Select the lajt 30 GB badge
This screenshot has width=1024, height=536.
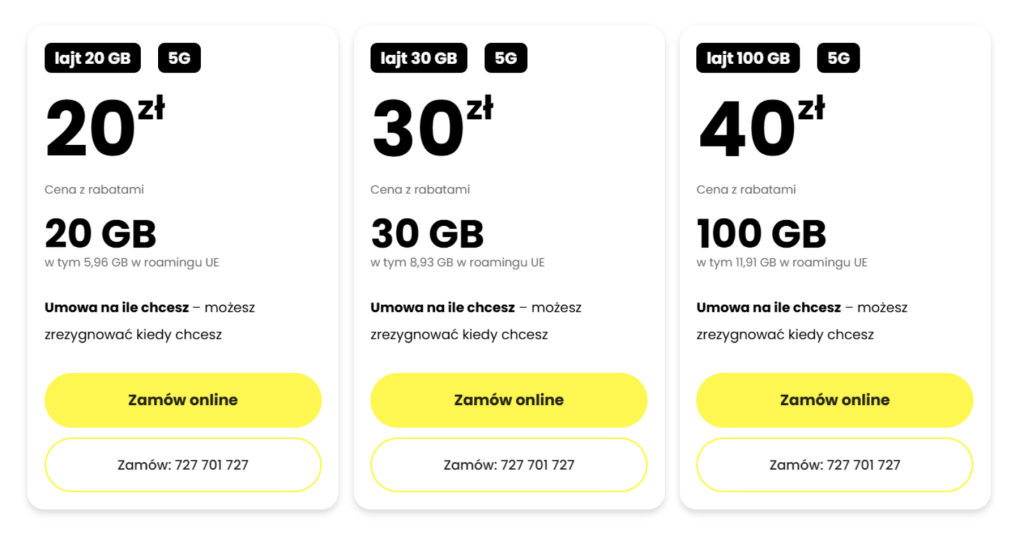pos(419,58)
